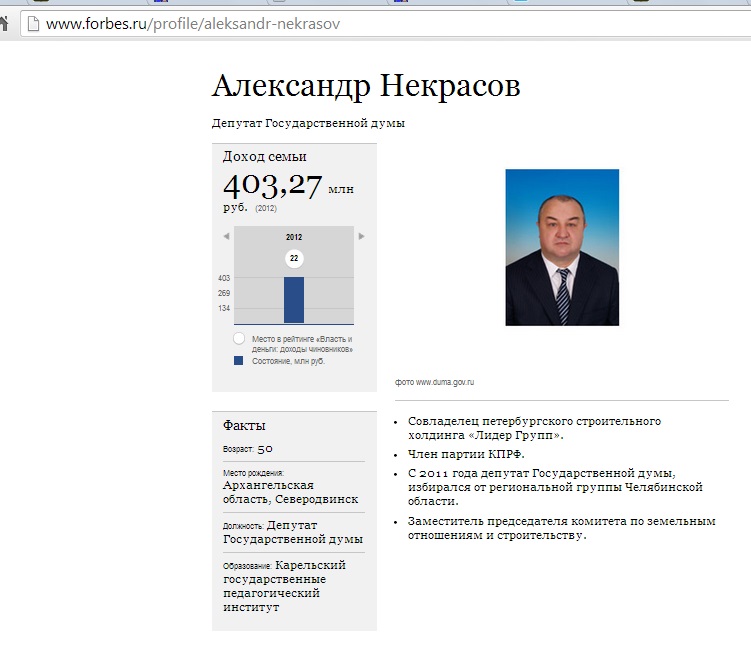Click the home button beside the address bar
Screen dimensions: 751x669
pyautogui.click(x=4, y=23)
